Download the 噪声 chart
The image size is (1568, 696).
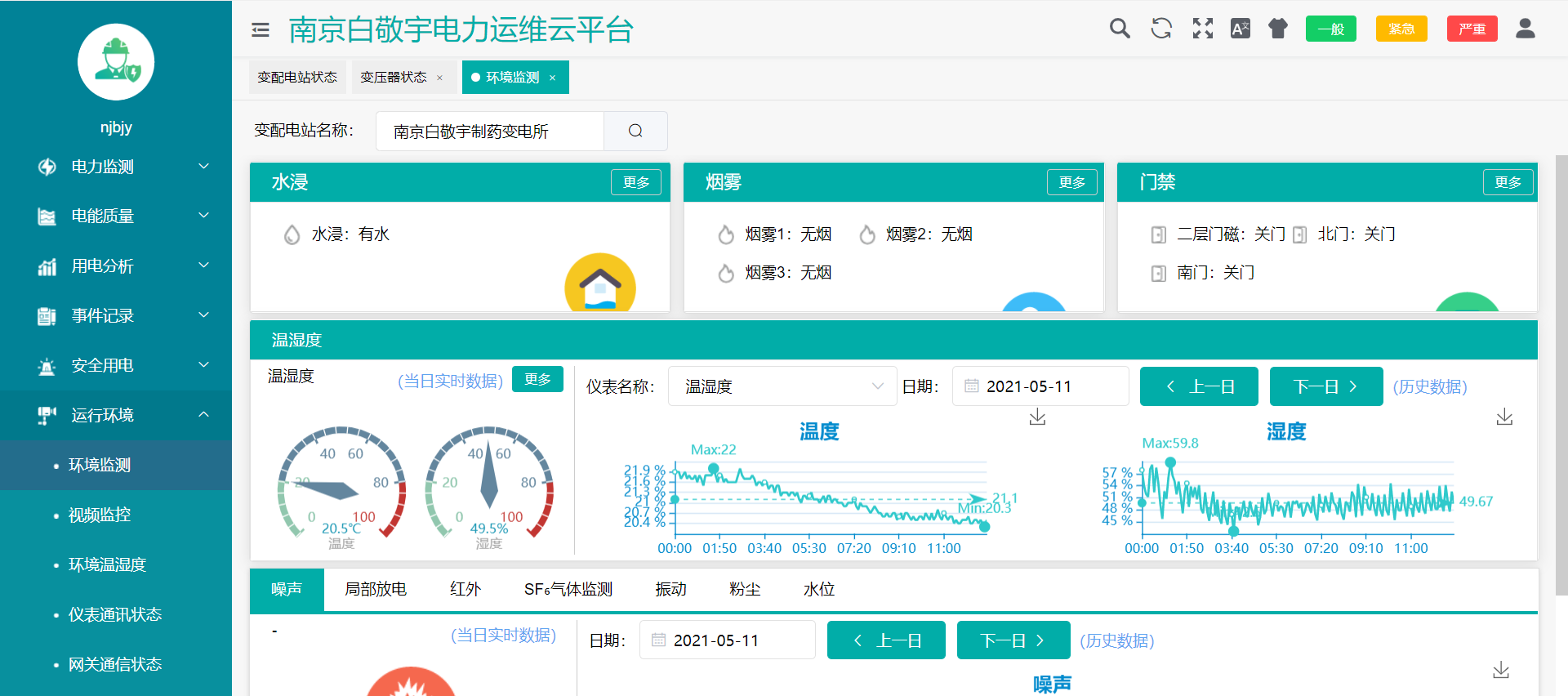tap(1501, 670)
